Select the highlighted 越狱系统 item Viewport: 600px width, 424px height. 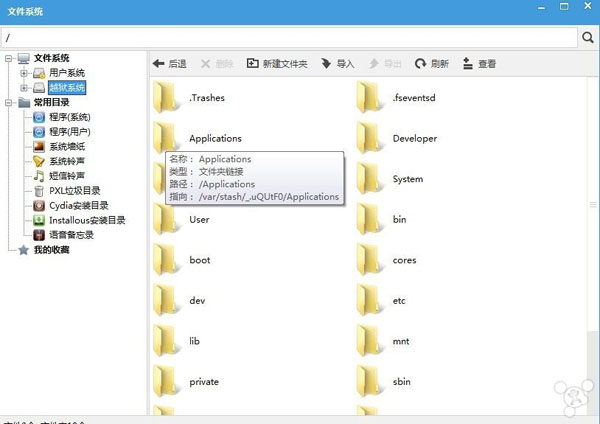click(67, 88)
